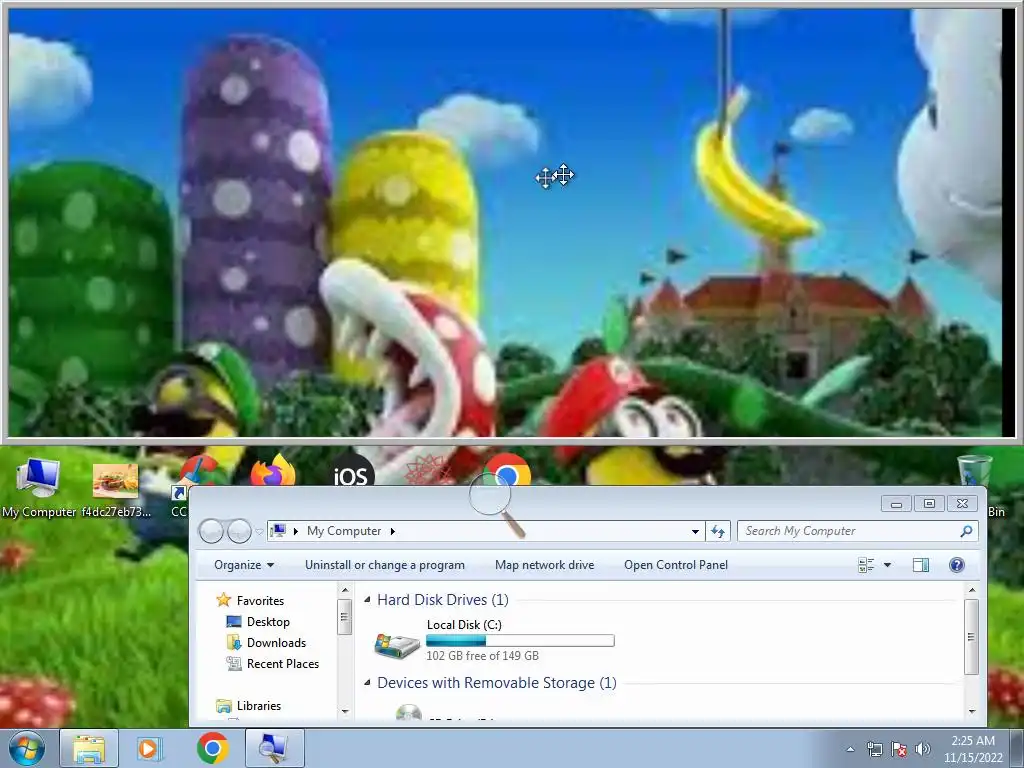The height and width of the screenshot is (768, 1024).
Task: Click the file list scroll down arrow
Action: [972, 711]
